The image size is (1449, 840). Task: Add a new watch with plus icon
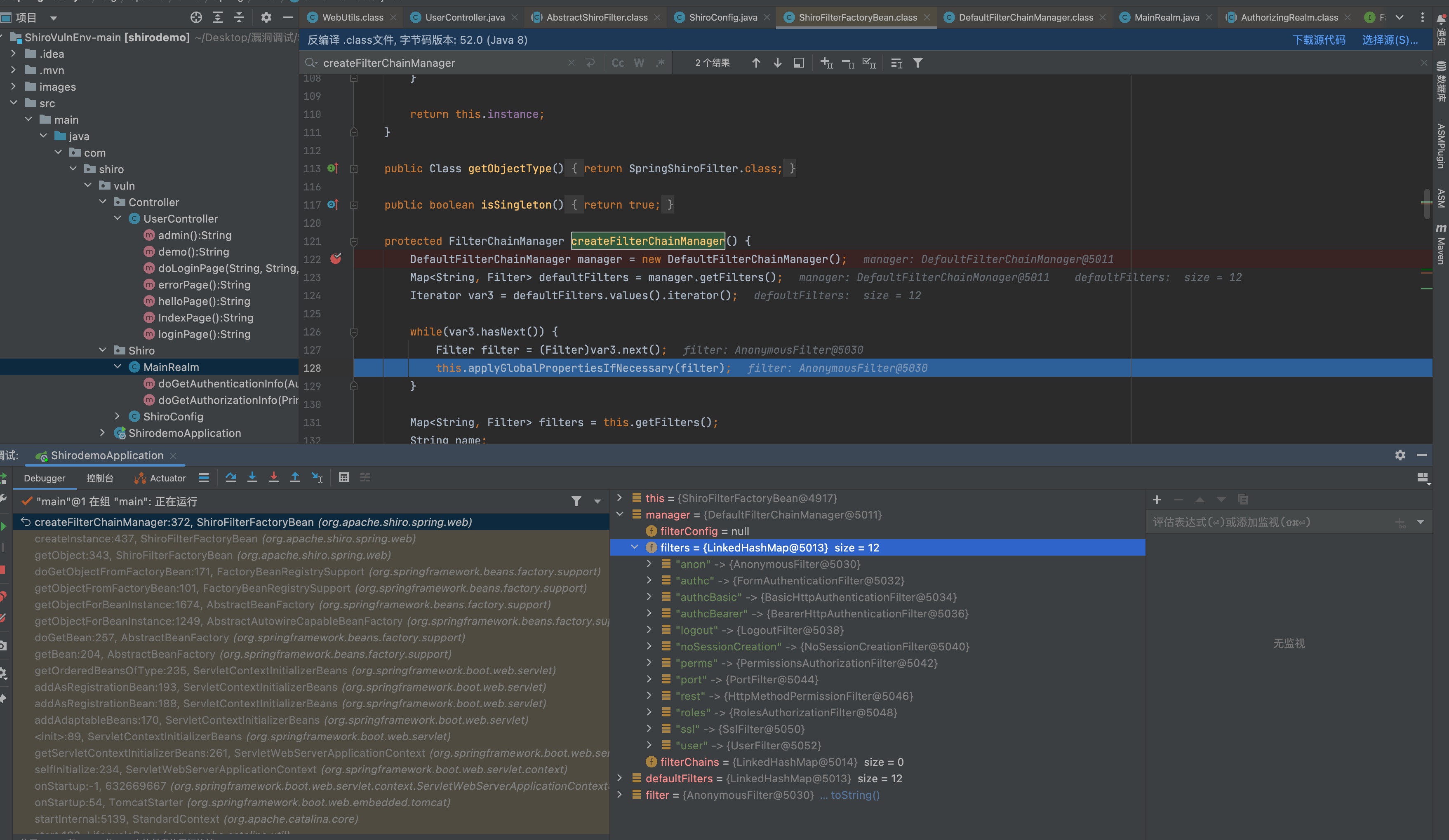pos(1157,499)
